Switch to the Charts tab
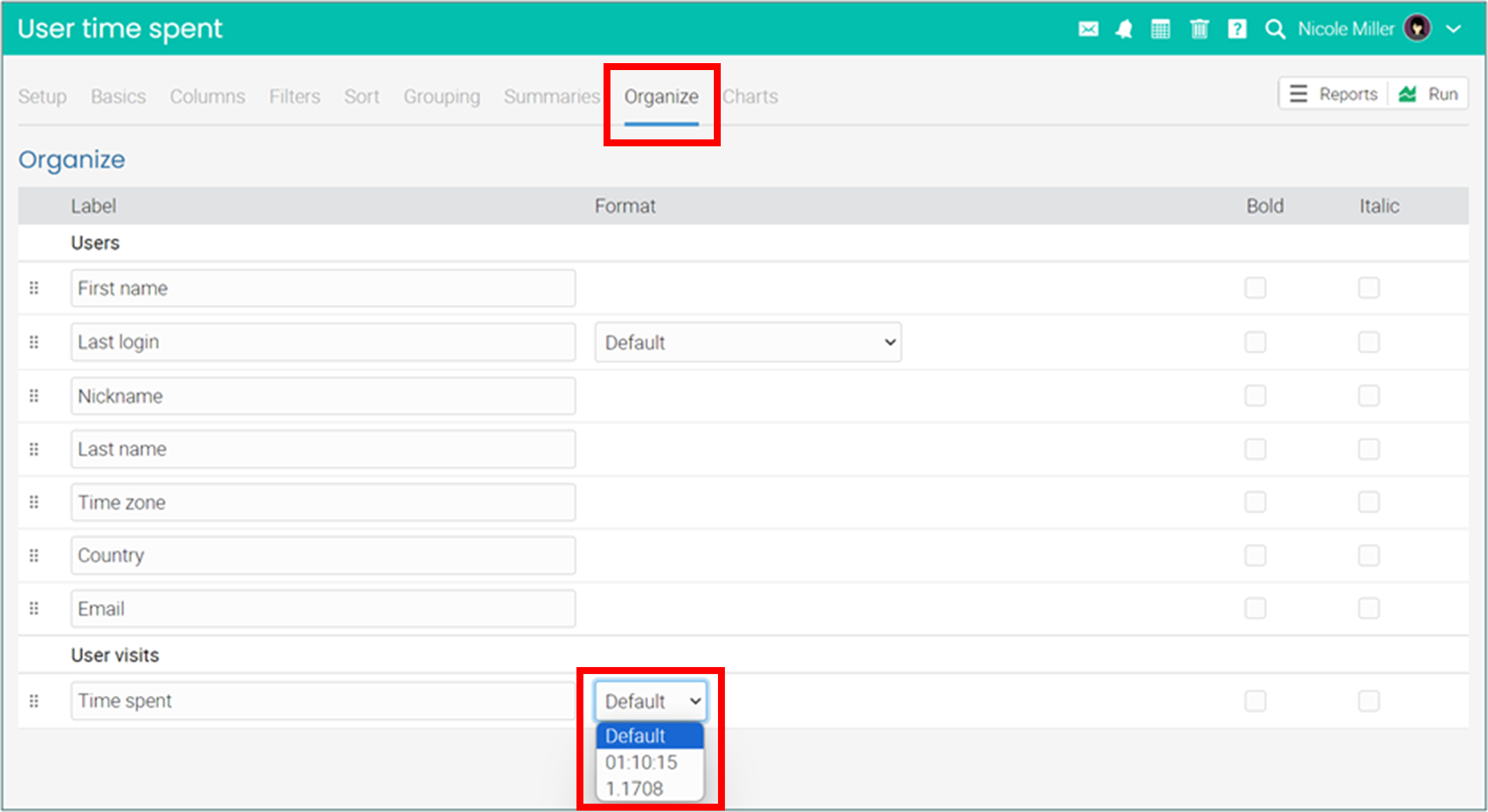1488x812 pixels. pos(750,96)
